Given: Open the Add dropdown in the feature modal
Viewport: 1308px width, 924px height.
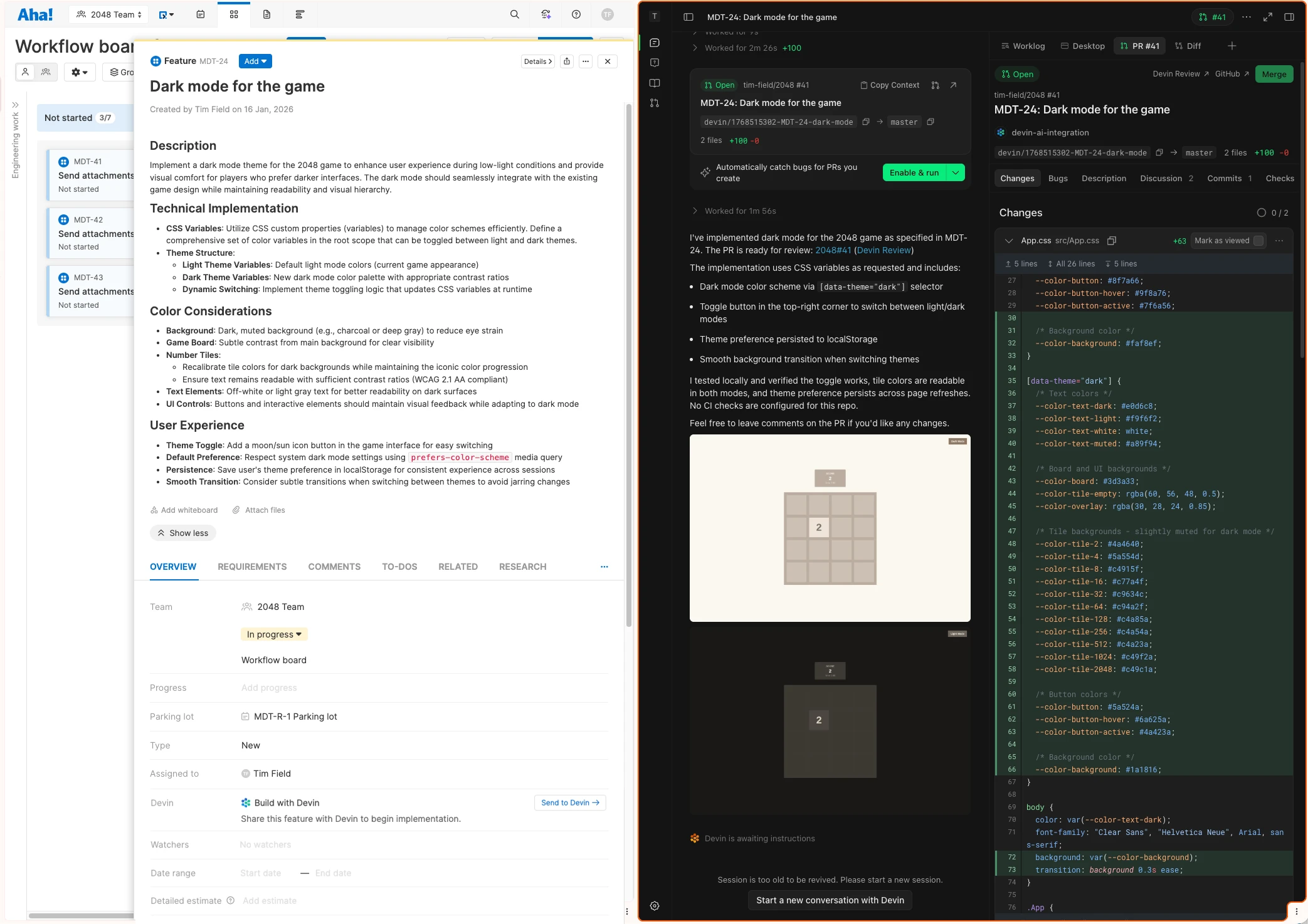Looking at the screenshot, I should [x=255, y=61].
